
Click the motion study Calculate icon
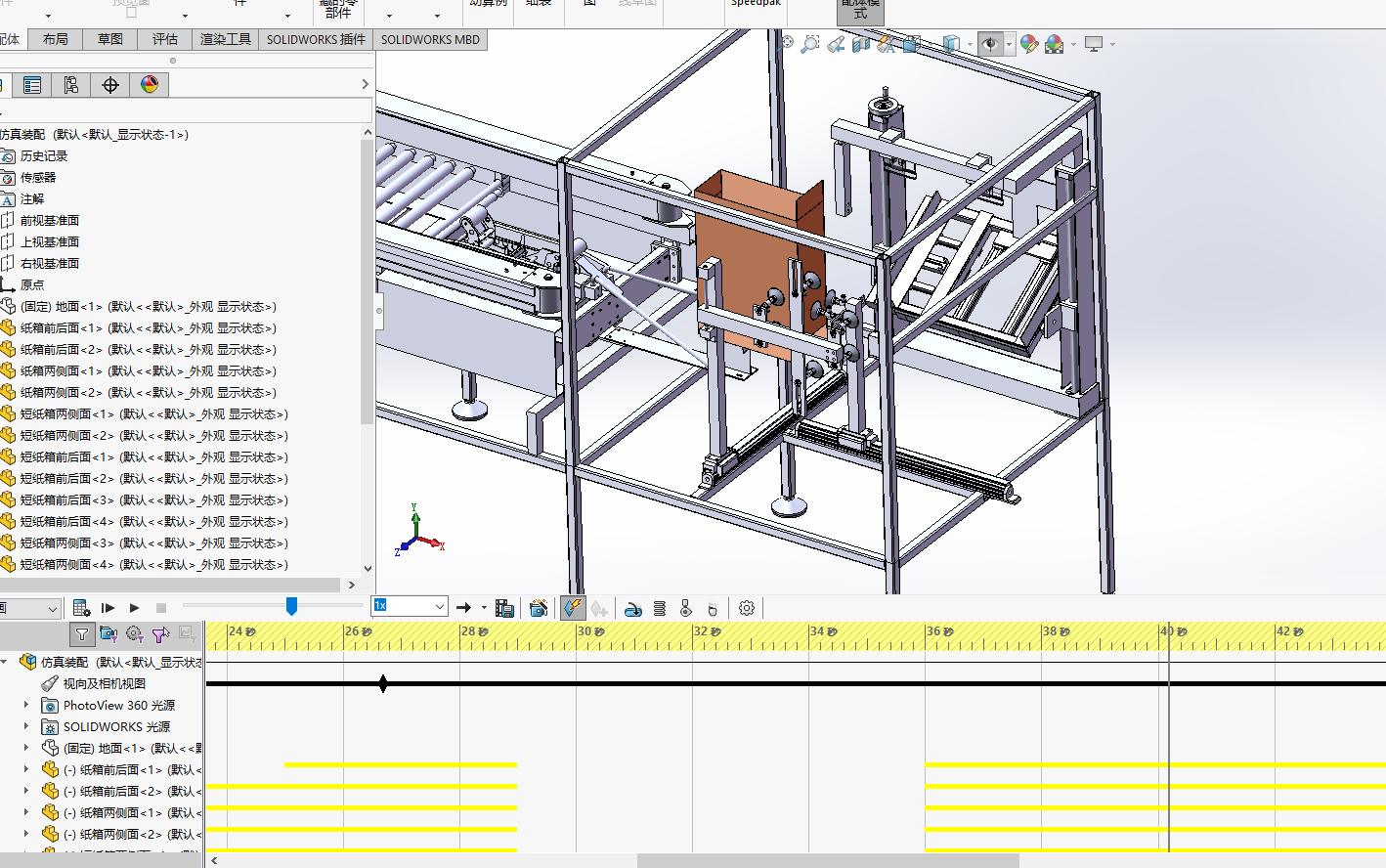(x=81, y=608)
